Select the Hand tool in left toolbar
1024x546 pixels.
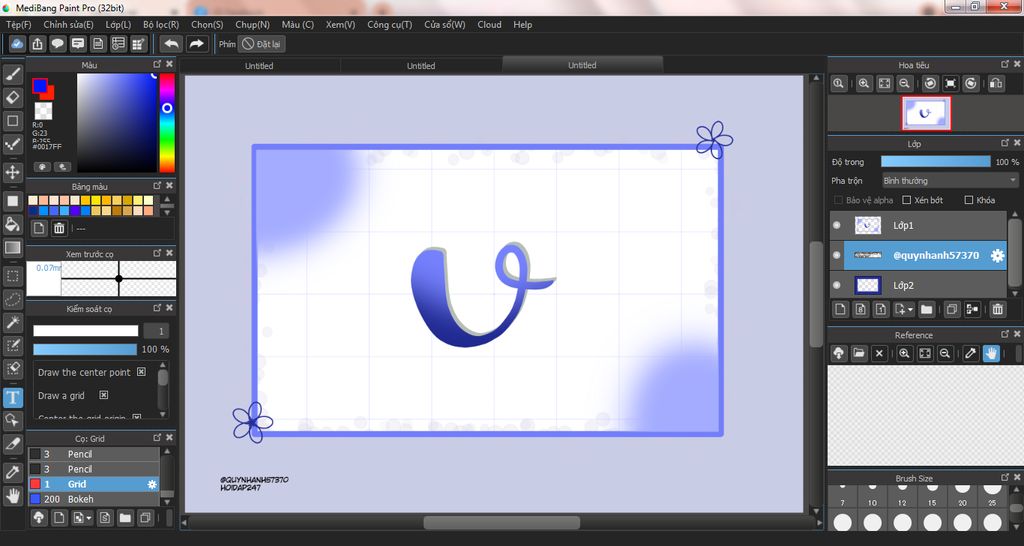pos(12,496)
